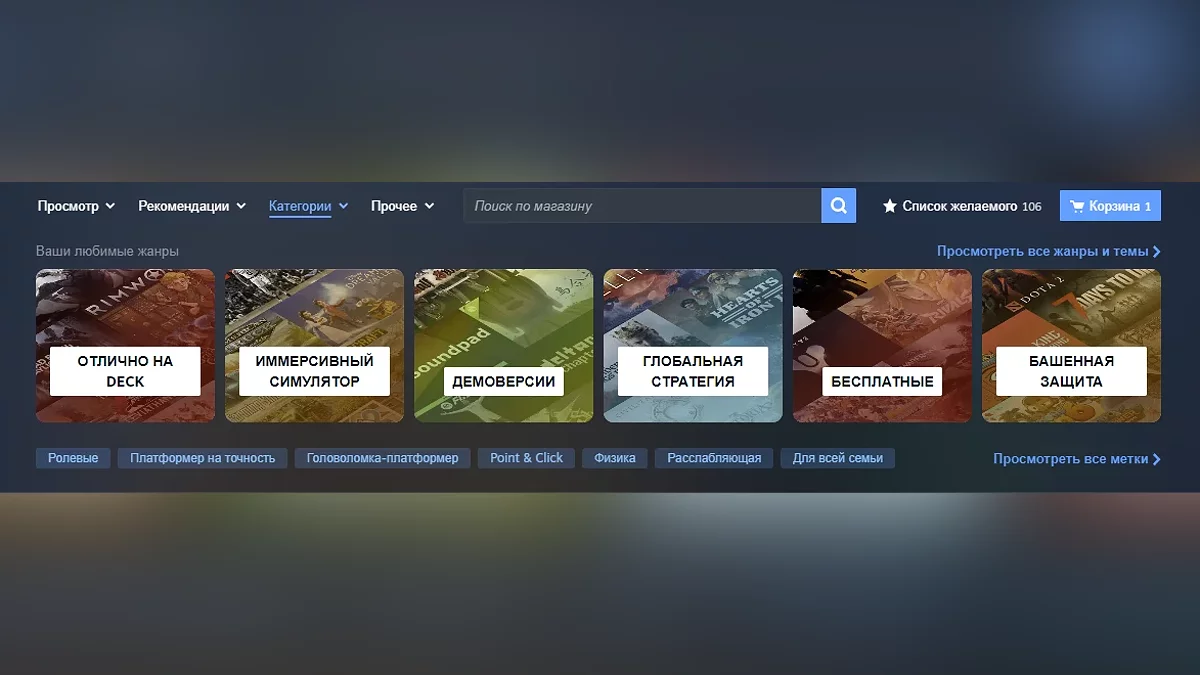The width and height of the screenshot is (1200, 675).
Task: Select the Ролевые tag
Action: [x=73, y=458]
